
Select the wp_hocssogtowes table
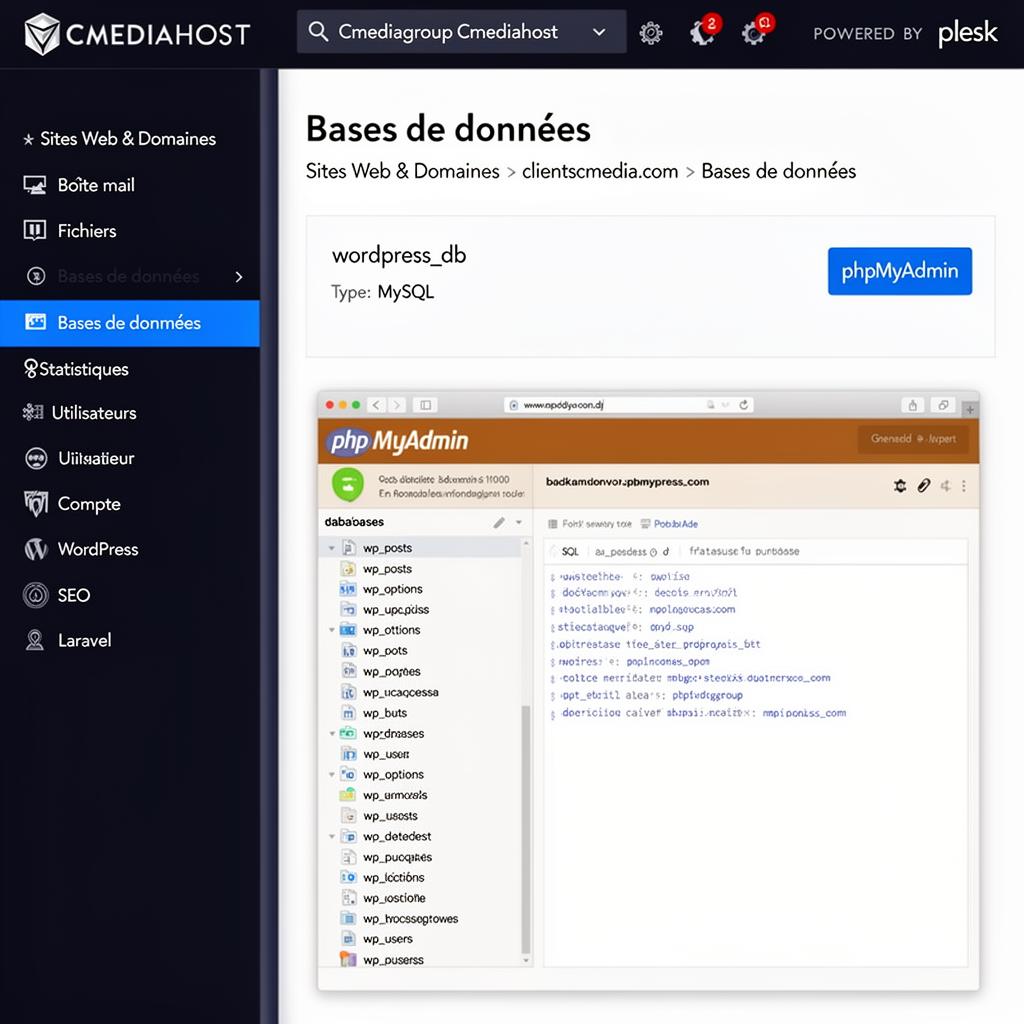[410, 919]
